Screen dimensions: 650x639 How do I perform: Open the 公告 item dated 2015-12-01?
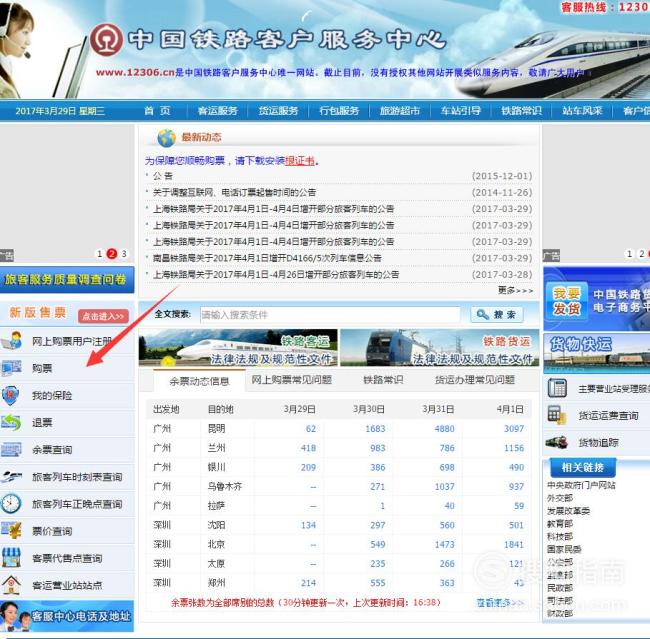pos(163,176)
